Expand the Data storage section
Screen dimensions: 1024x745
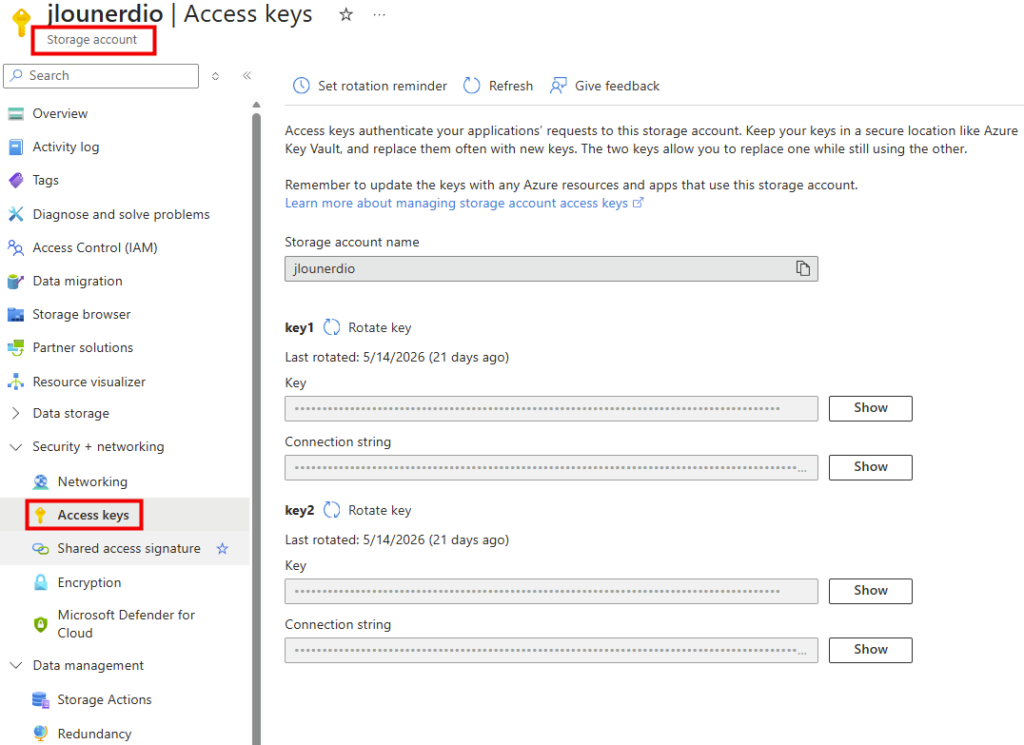pos(16,413)
